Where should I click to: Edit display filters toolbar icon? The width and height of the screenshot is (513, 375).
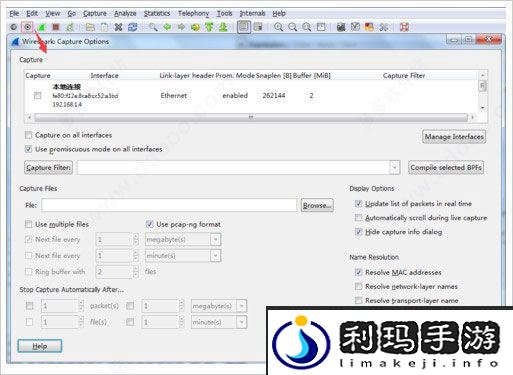click(x=355, y=27)
